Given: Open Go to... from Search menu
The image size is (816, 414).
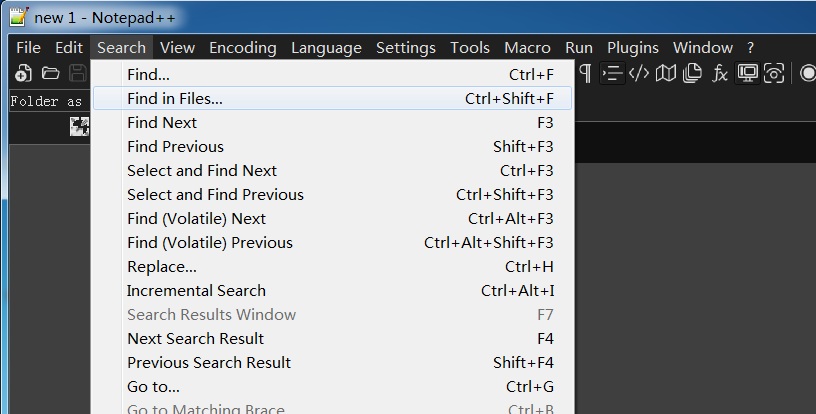Looking at the screenshot, I should click(x=153, y=386).
